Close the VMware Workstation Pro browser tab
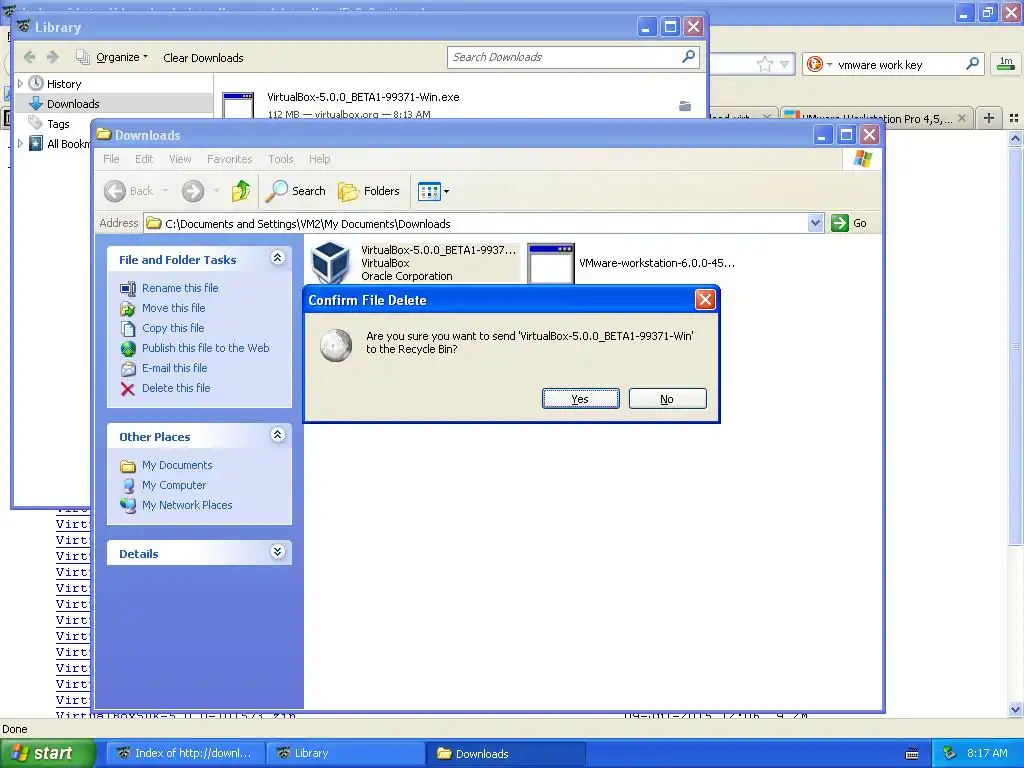 point(962,118)
